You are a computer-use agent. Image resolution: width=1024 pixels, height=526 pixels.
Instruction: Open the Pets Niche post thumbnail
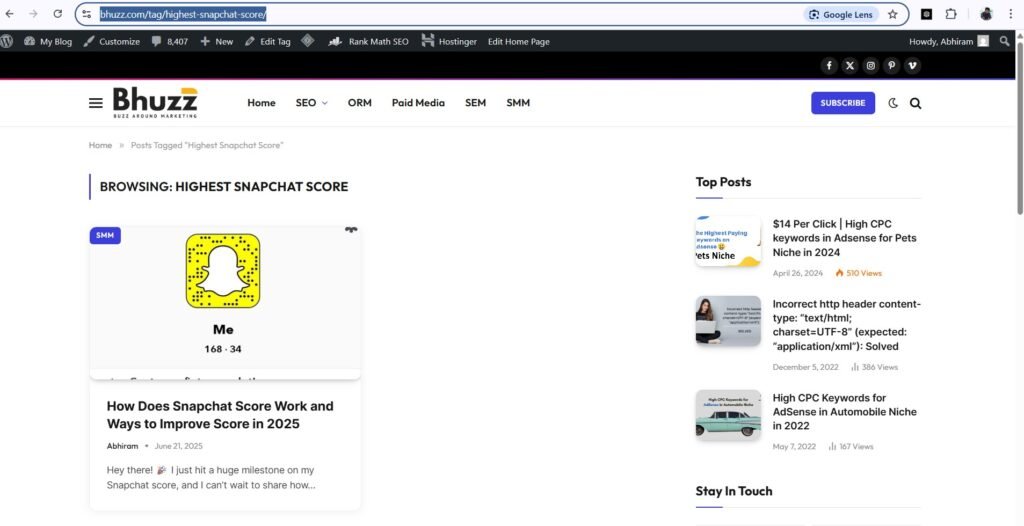point(728,240)
